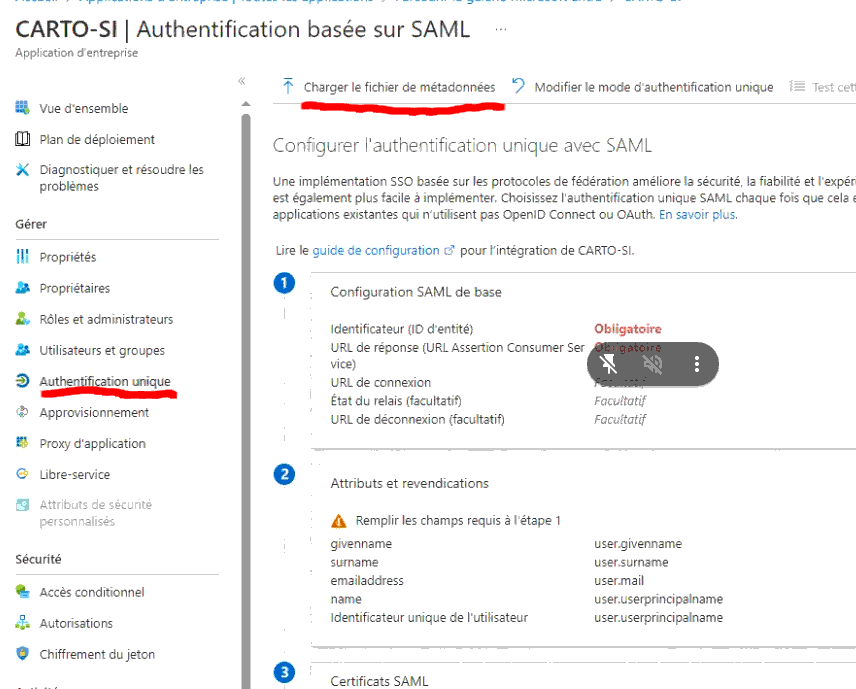This screenshot has height=689, width=856.
Task: Click the Approvisionnement sync icon
Action: (22, 412)
